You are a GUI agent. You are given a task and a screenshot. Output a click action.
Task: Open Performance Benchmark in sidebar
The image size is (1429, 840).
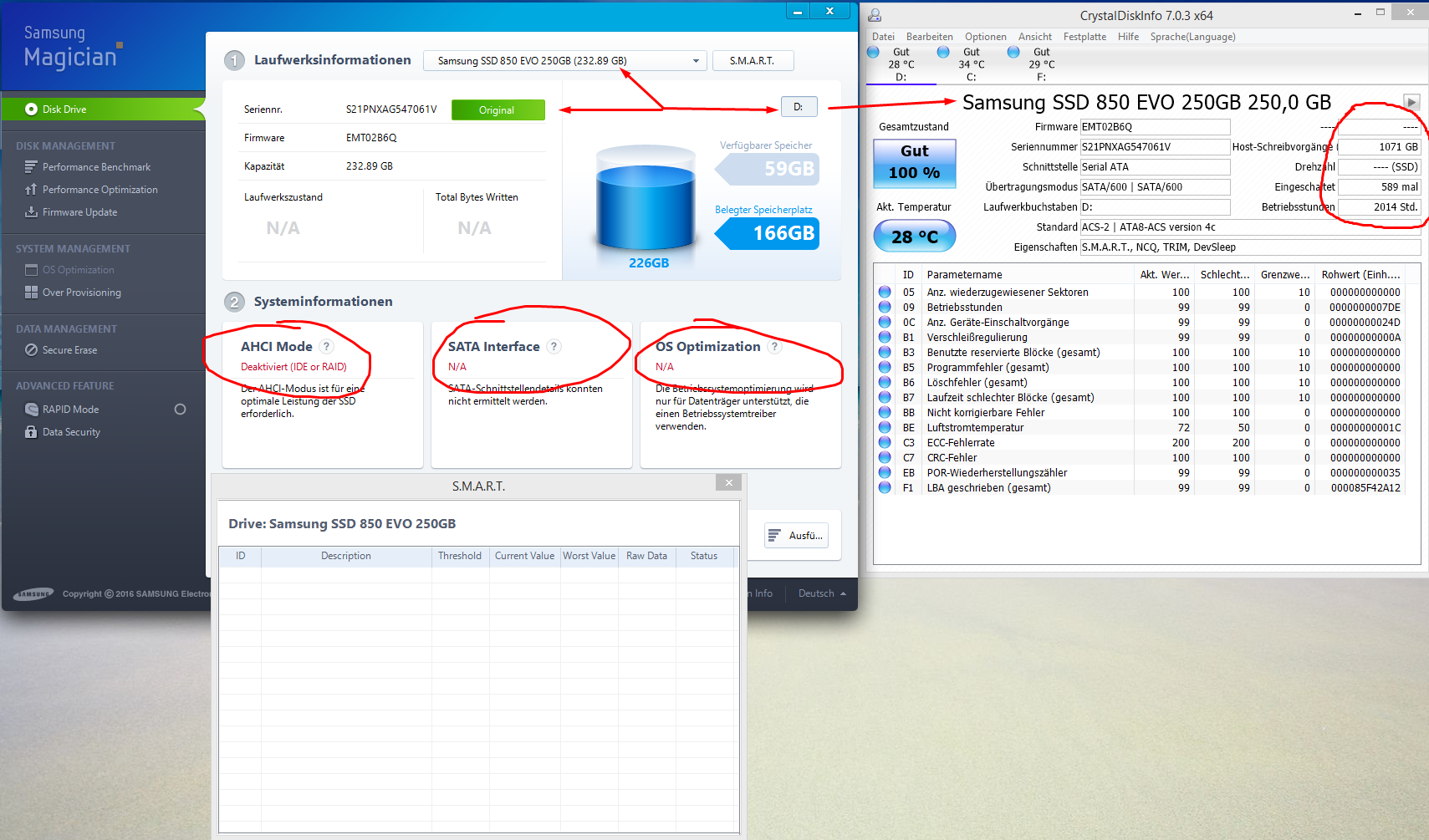(96, 167)
